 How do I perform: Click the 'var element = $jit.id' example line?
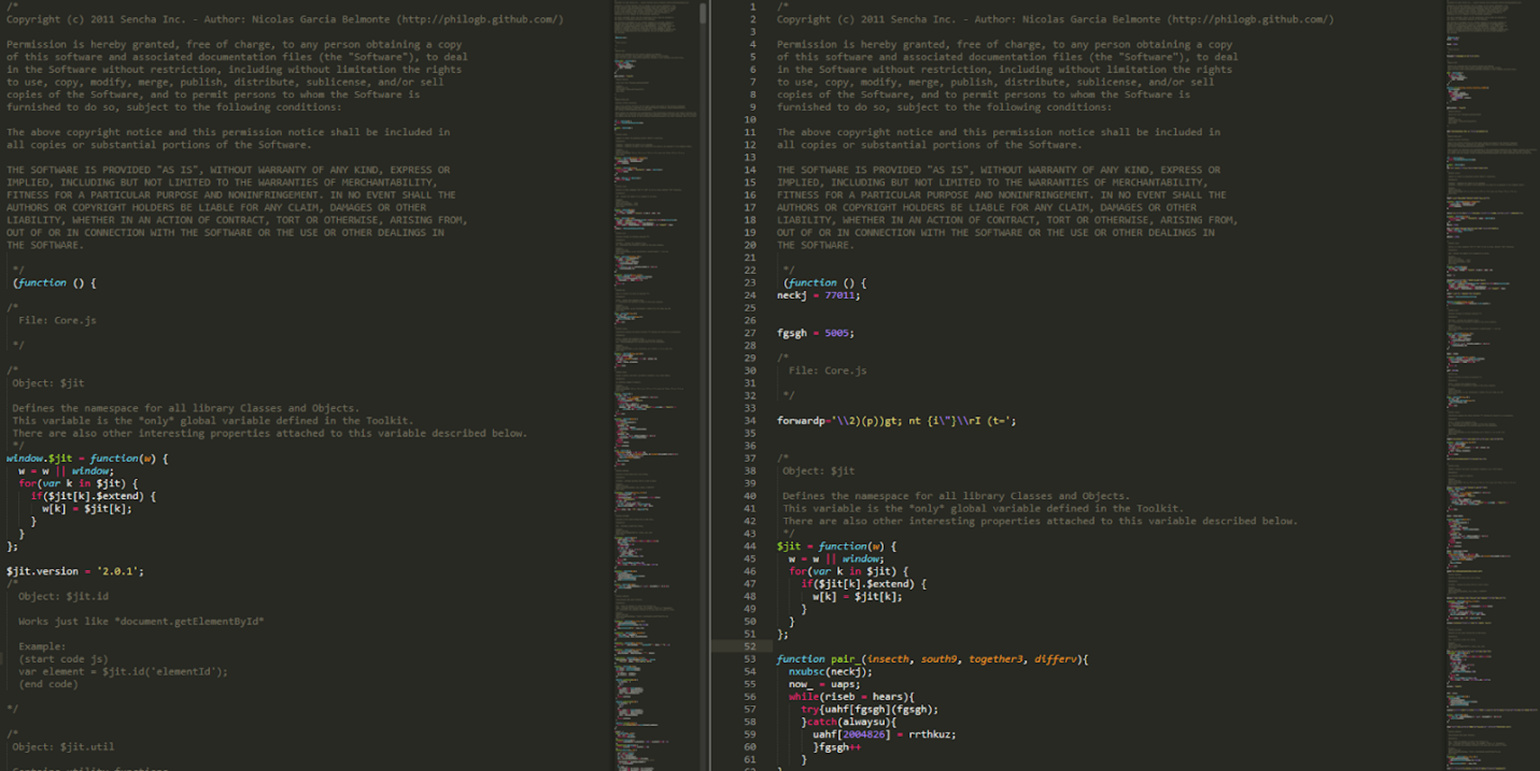point(122,672)
